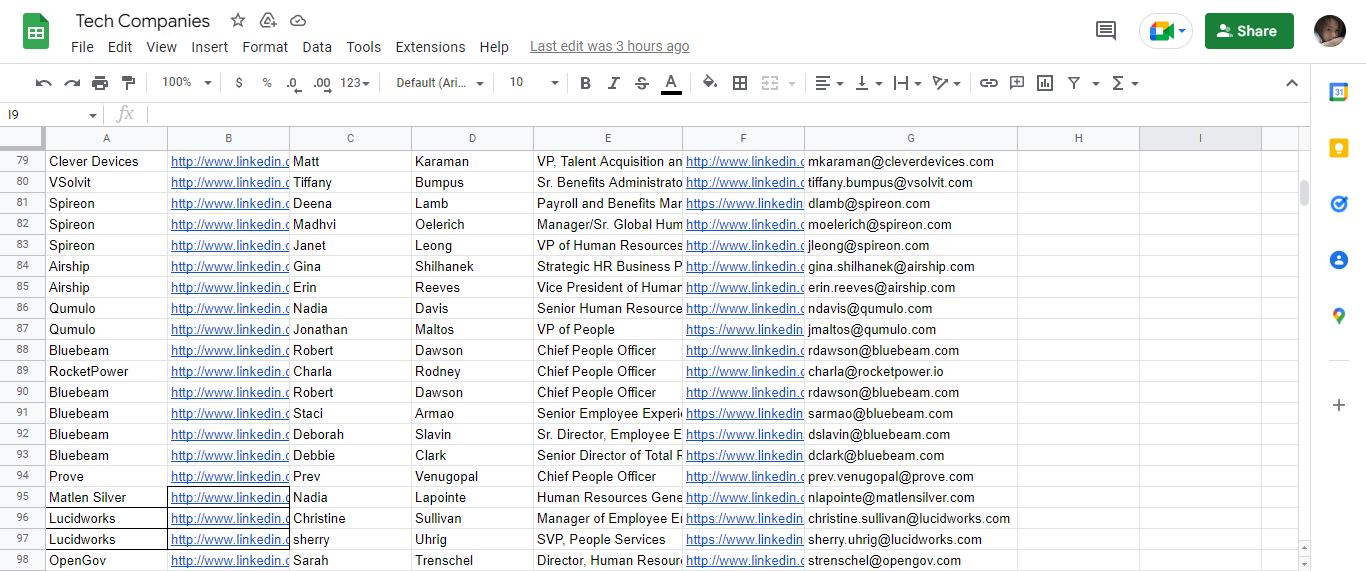
Task: Click the Redo arrow in toolbar
Action: tap(72, 83)
